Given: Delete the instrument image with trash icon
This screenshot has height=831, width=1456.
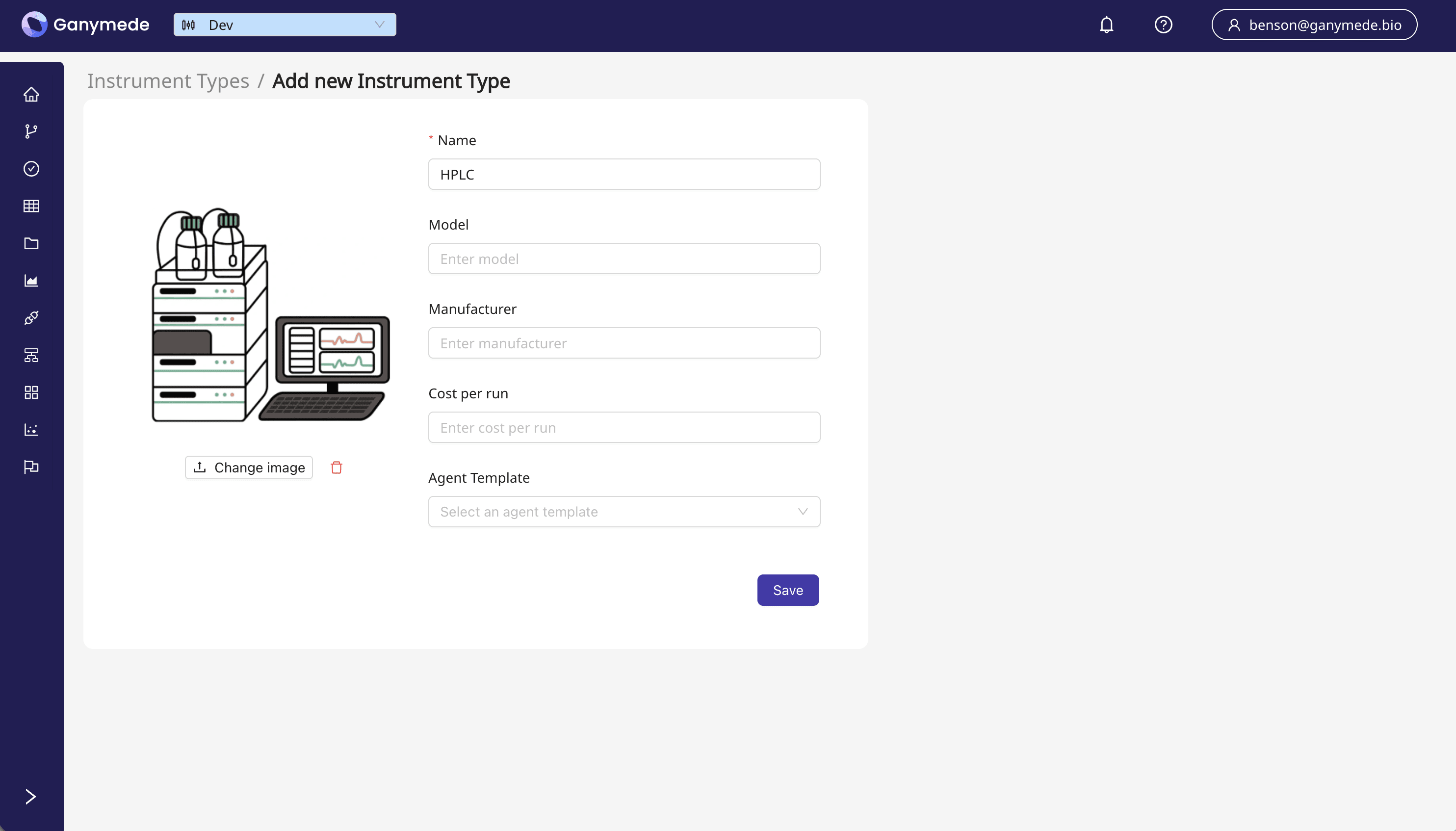Looking at the screenshot, I should tap(337, 467).
